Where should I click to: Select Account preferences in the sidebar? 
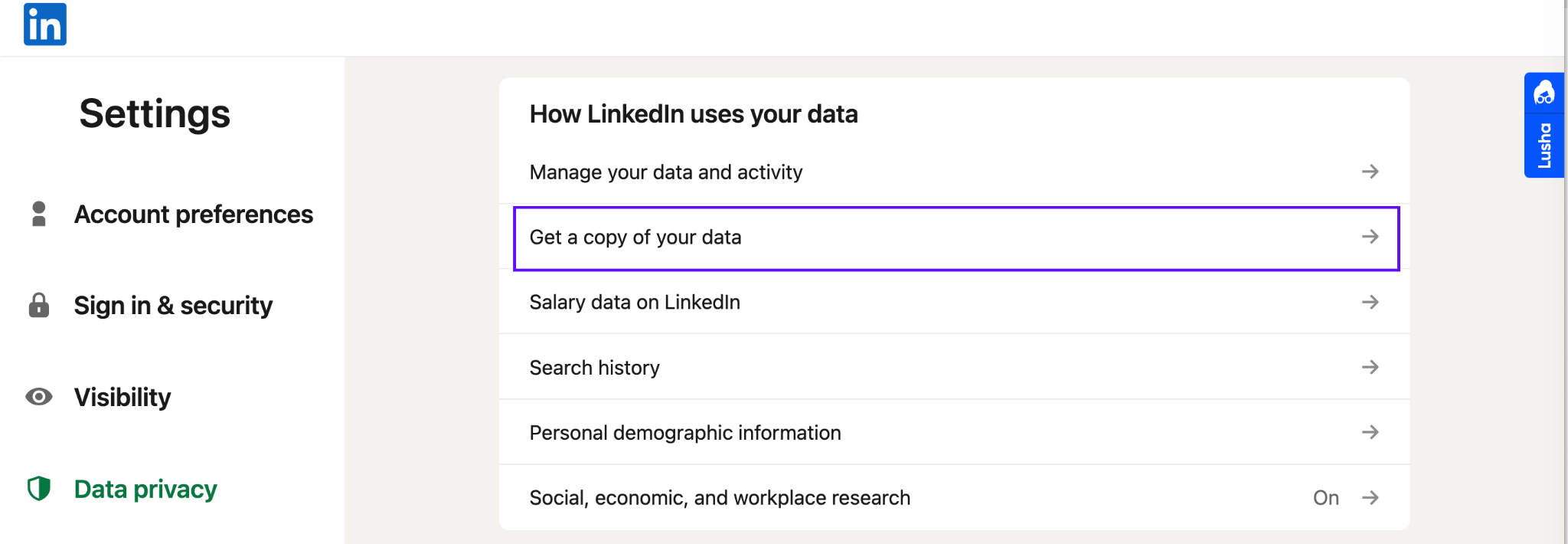(193, 215)
